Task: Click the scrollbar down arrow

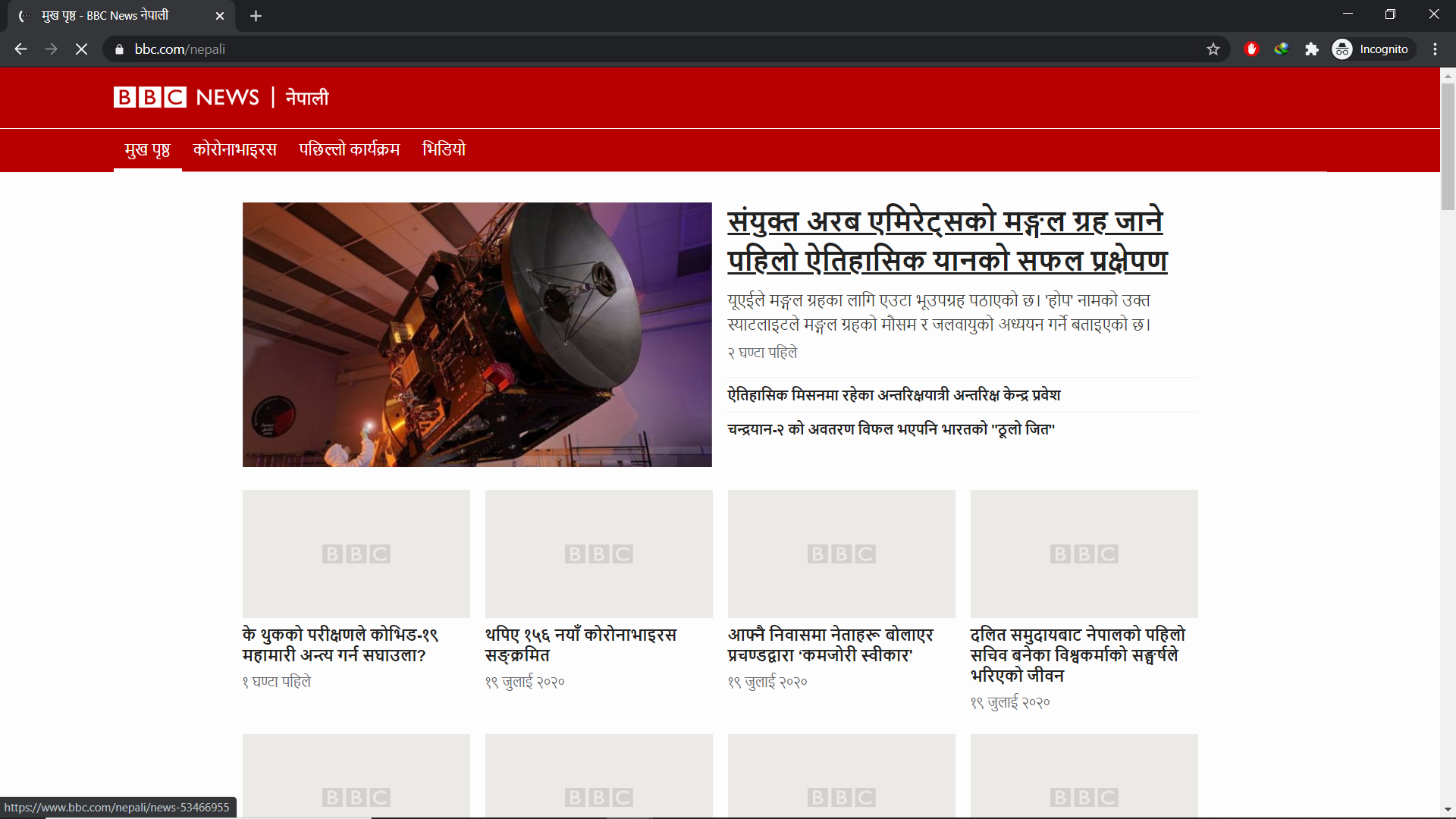Action: click(1448, 810)
